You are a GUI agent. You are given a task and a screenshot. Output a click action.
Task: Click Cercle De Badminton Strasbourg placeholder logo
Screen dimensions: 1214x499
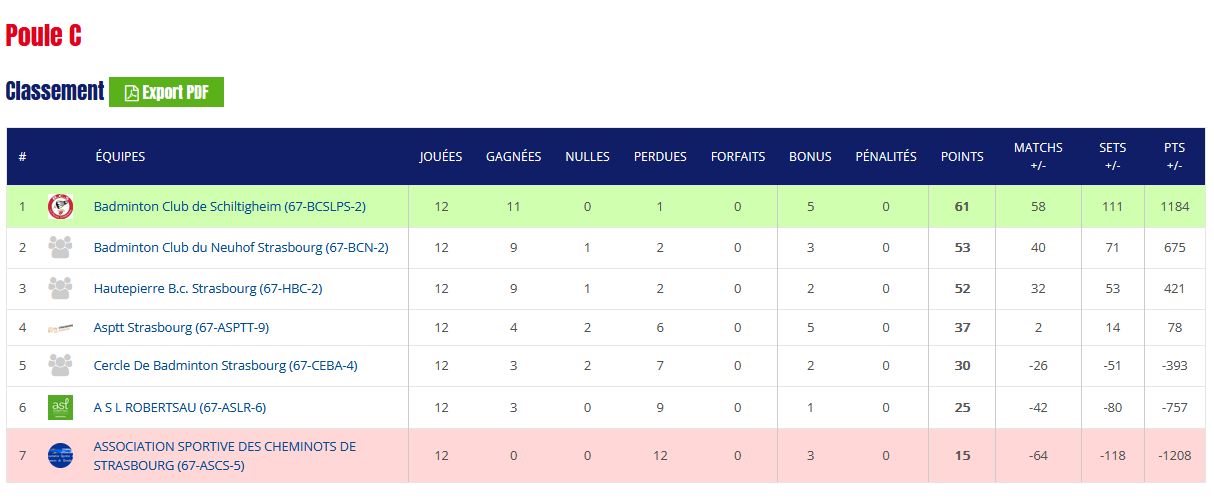click(x=60, y=366)
